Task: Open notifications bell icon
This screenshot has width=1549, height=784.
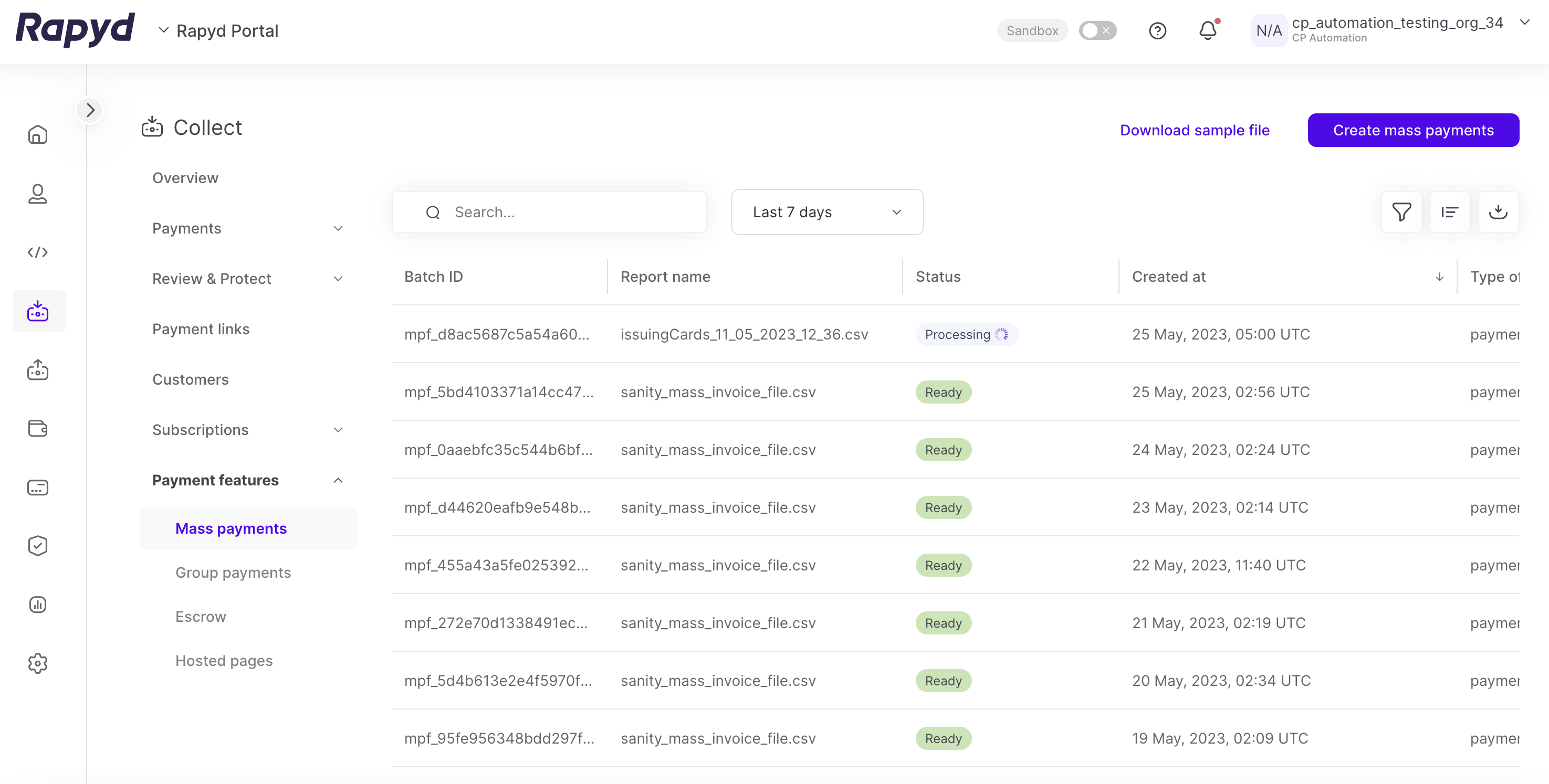Action: 1208,30
